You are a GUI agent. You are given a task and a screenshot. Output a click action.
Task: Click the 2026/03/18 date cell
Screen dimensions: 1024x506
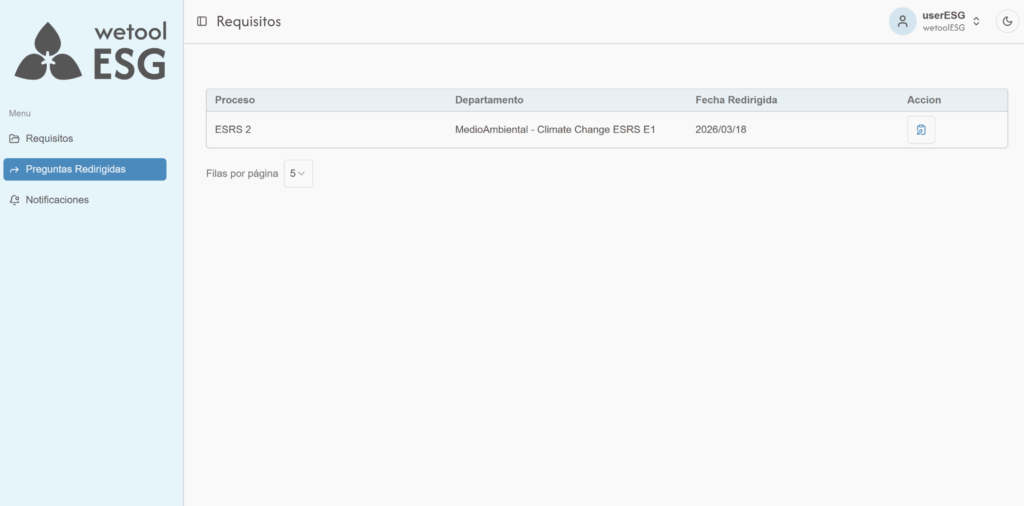[x=721, y=129]
